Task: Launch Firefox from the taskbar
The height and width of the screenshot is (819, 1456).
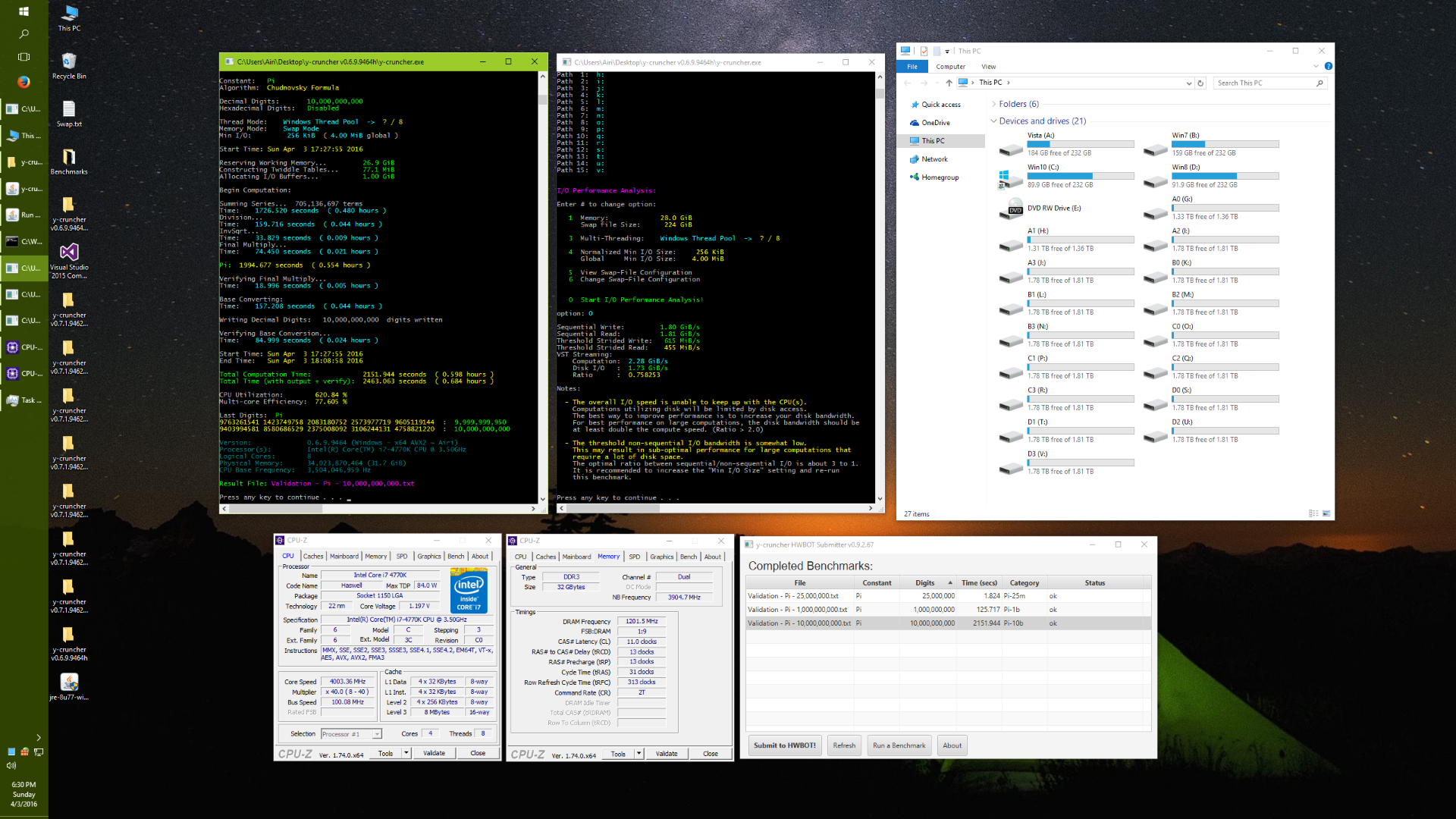Action: 24,82
